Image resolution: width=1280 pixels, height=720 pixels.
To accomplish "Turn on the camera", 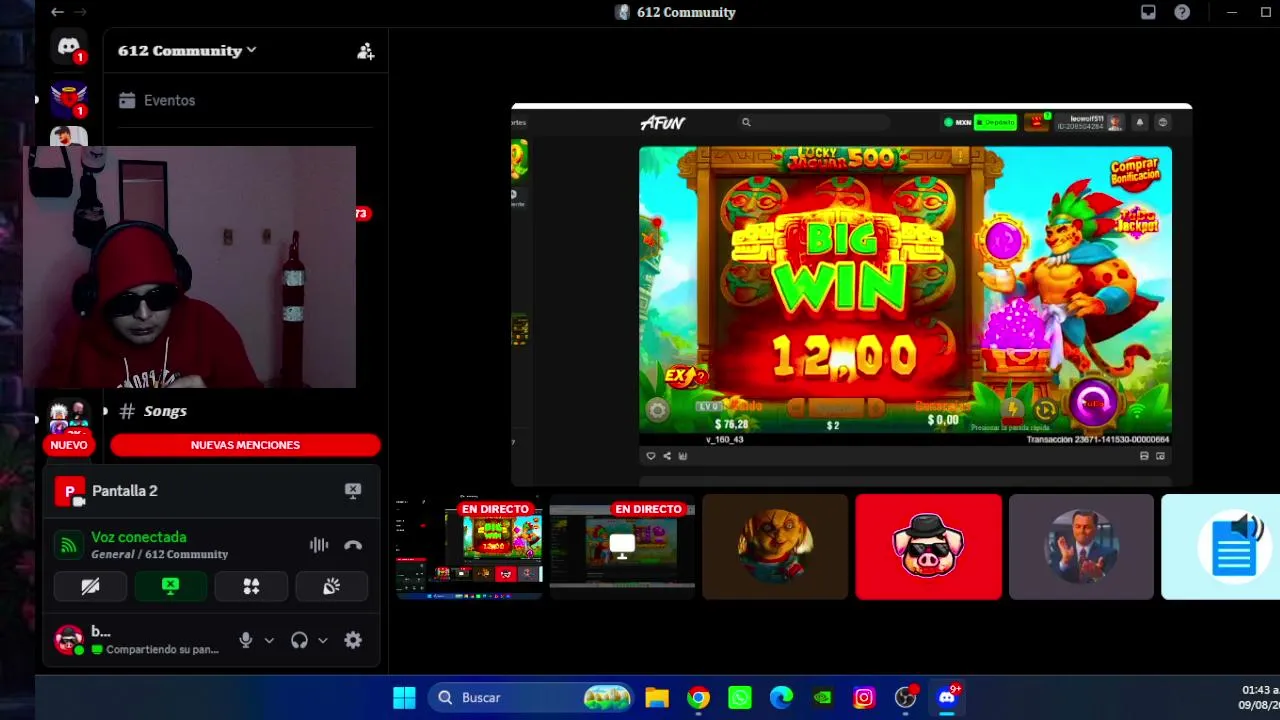I will pyautogui.click(x=90, y=587).
